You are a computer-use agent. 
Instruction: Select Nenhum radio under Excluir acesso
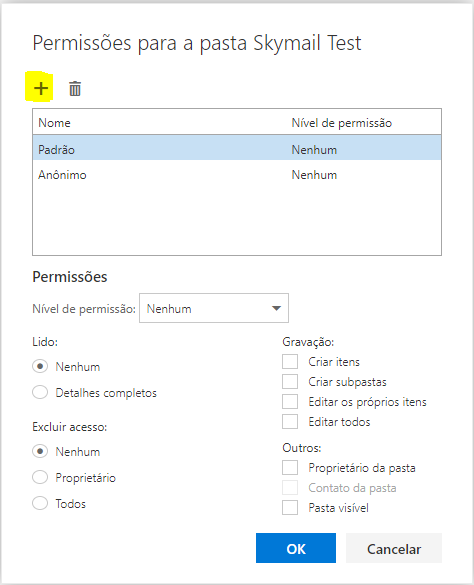coord(40,451)
